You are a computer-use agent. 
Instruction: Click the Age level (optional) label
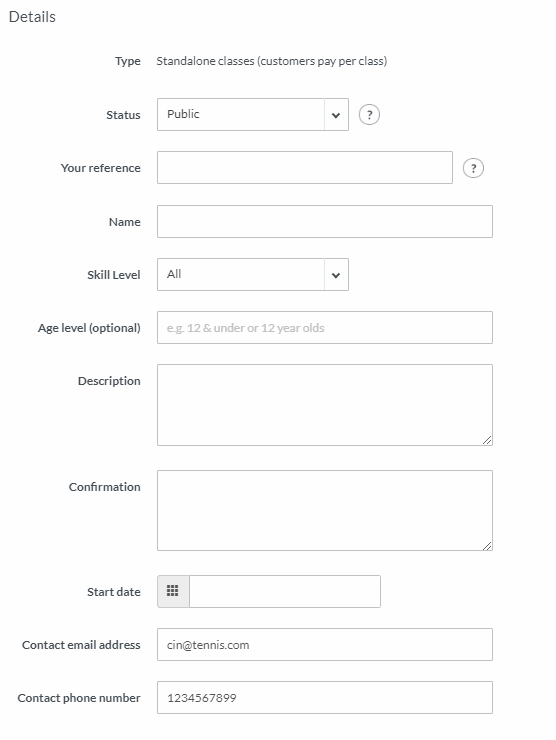click(89, 328)
